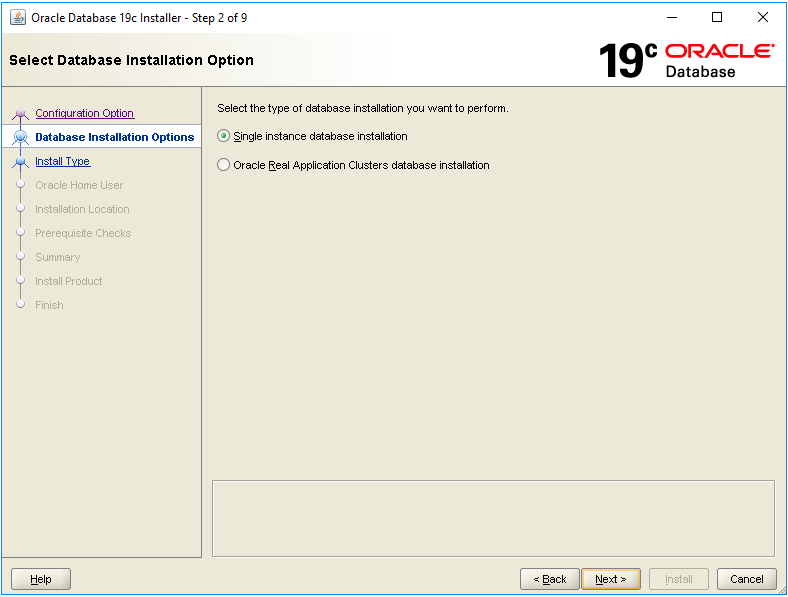The image size is (788, 597).
Task: Open the Configuration Option step link
Action: click(84, 114)
